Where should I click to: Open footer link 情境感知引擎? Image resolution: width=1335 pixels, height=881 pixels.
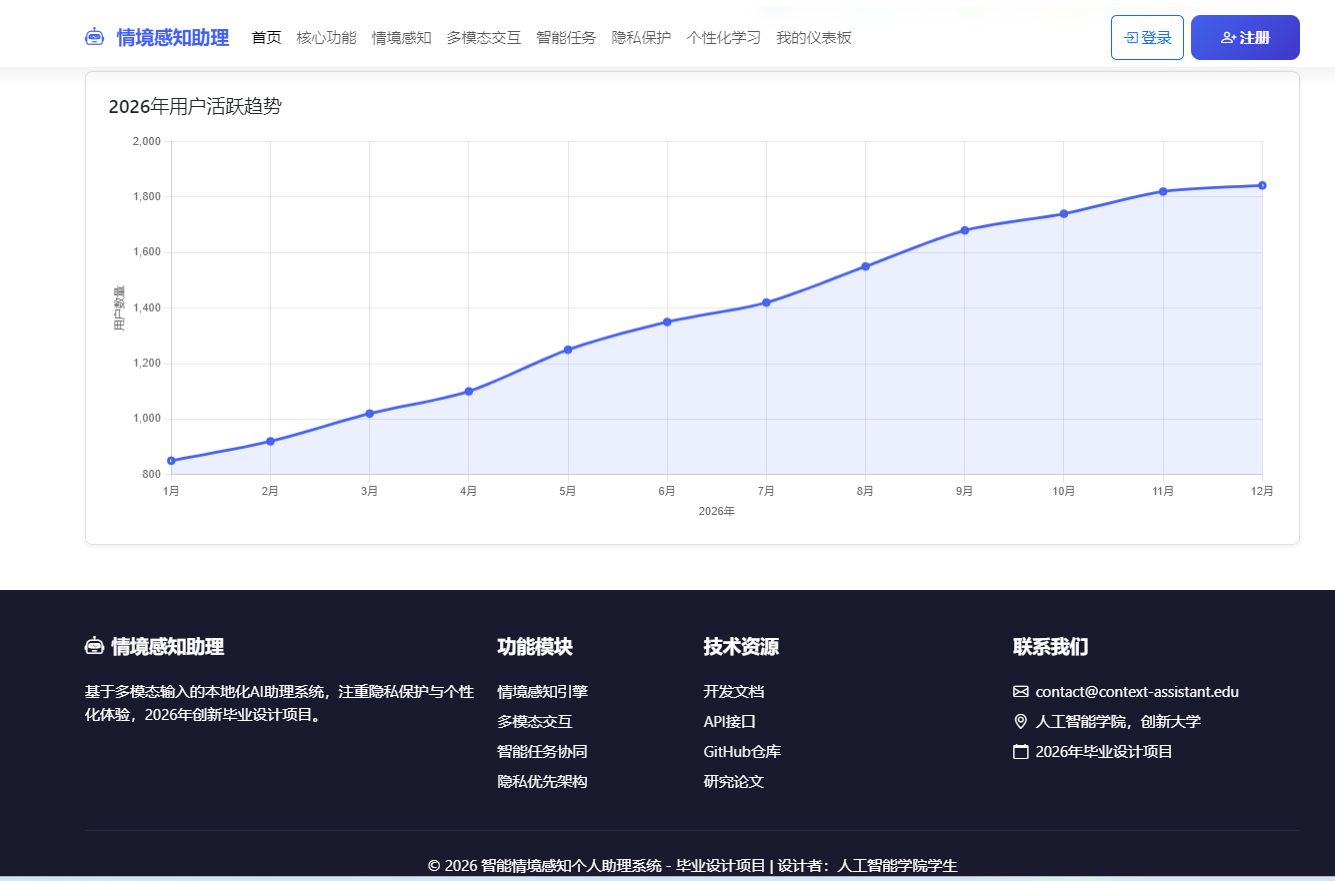[x=542, y=691]
